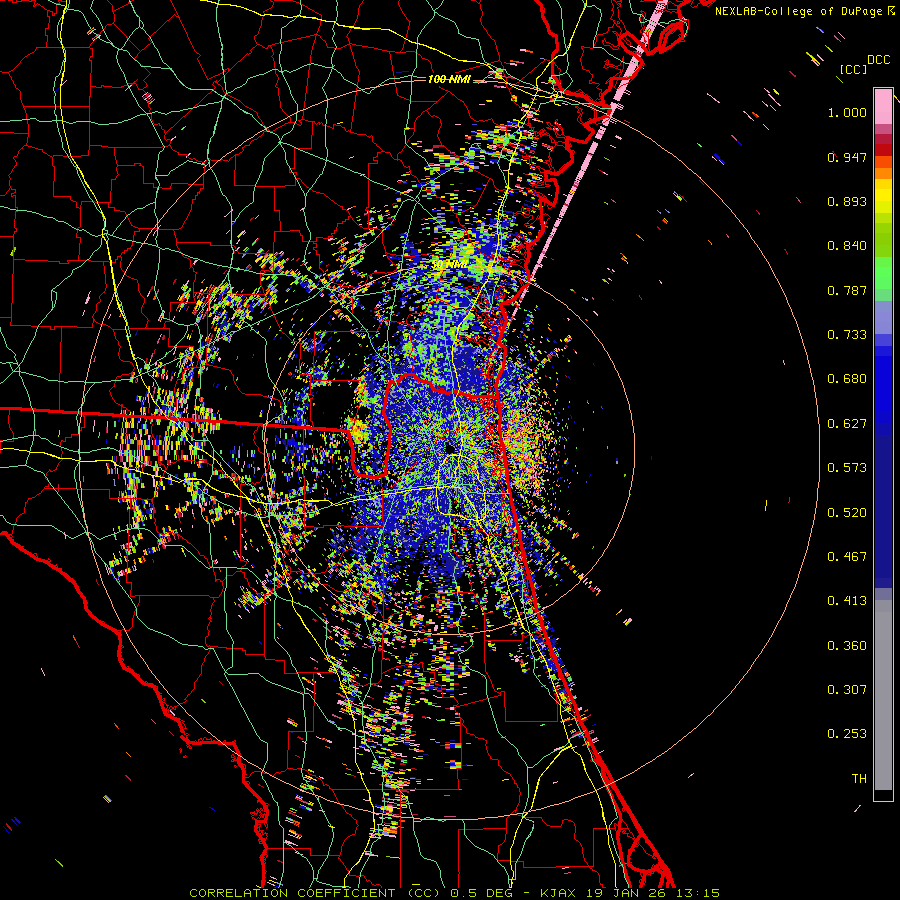Click the DCC label above the color scale
Image resolution: width=900 pixels, height=900 pixels.
click(x=879, y=60)
